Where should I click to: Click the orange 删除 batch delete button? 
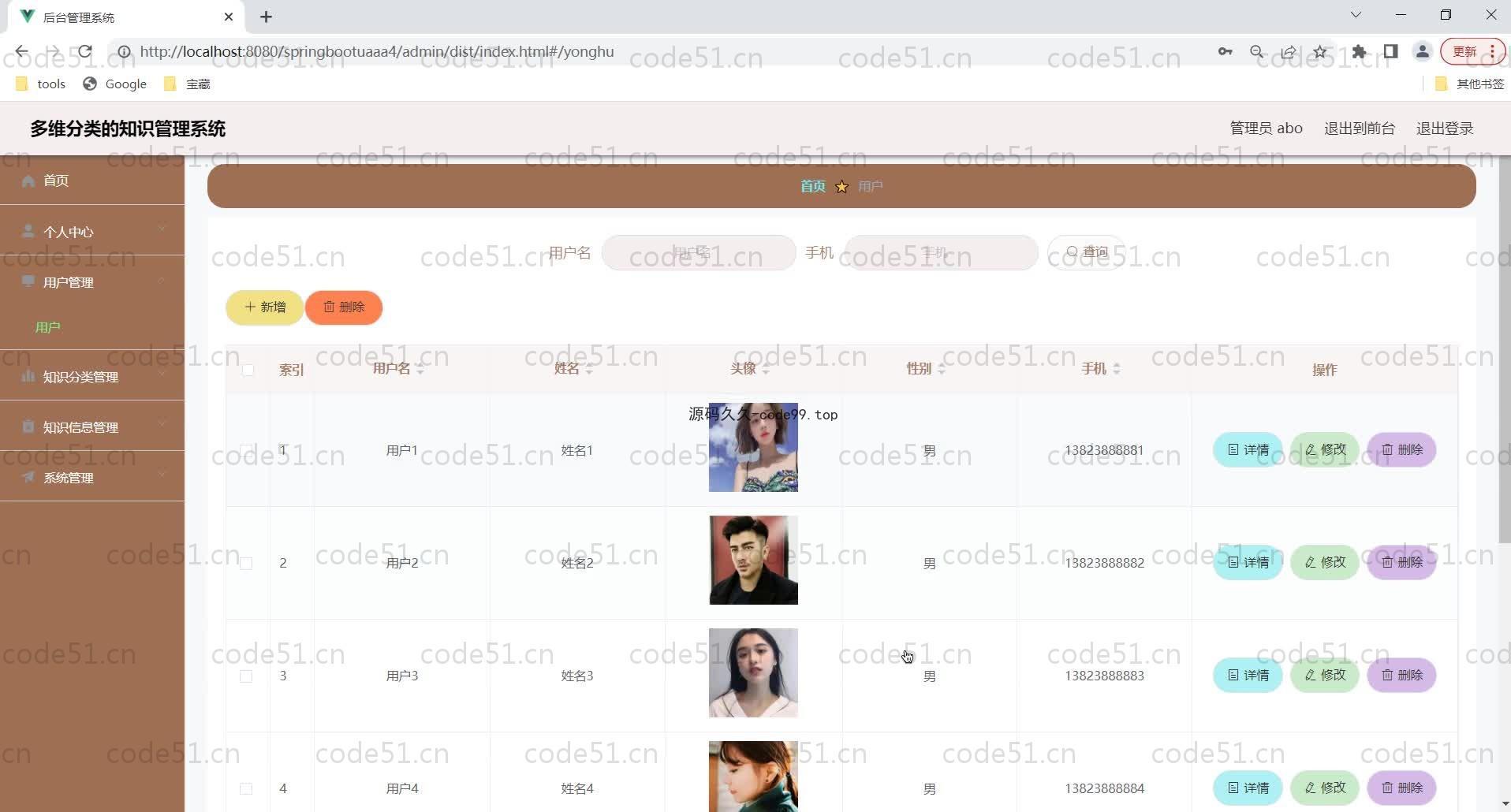344,307
